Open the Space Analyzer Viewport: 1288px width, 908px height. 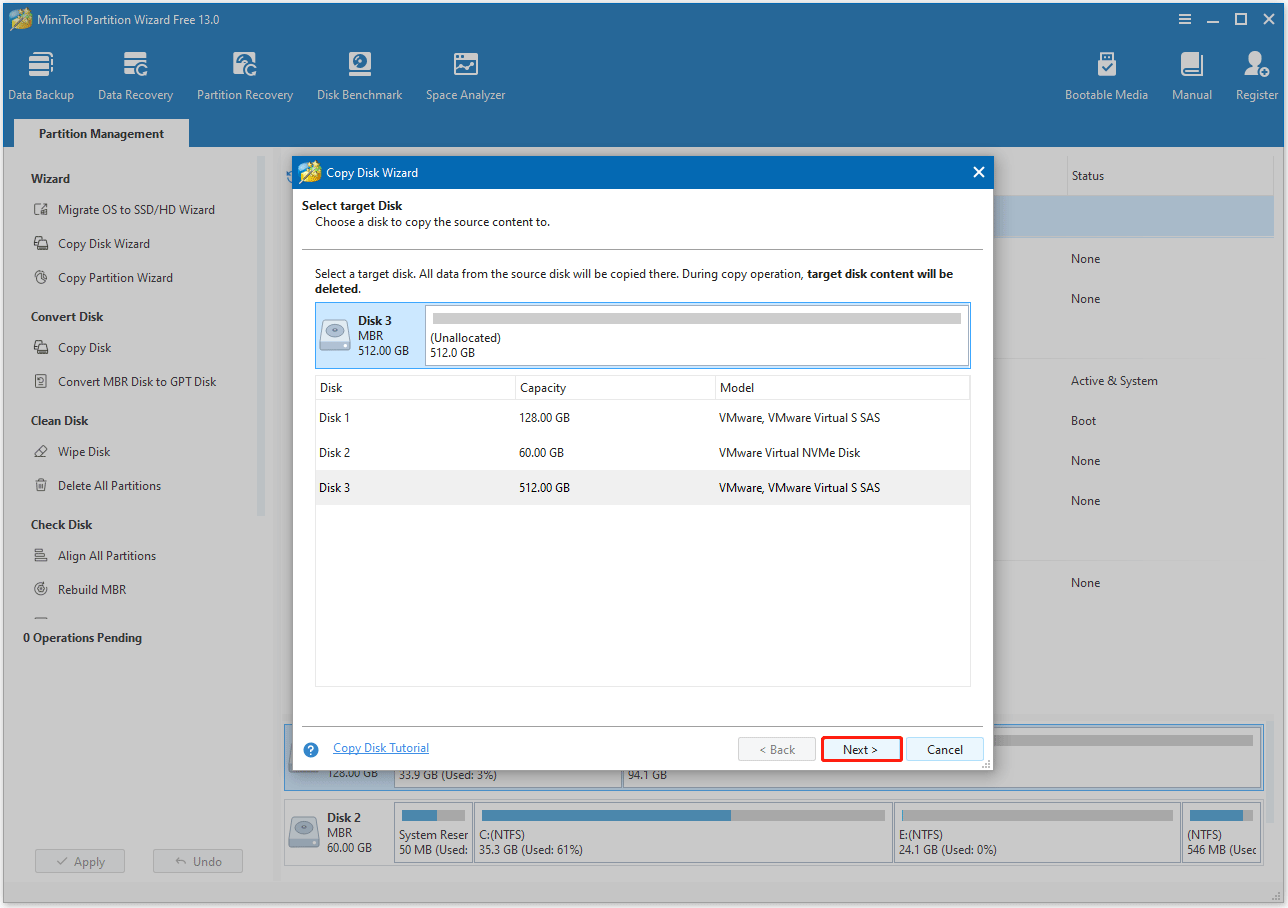465,73
